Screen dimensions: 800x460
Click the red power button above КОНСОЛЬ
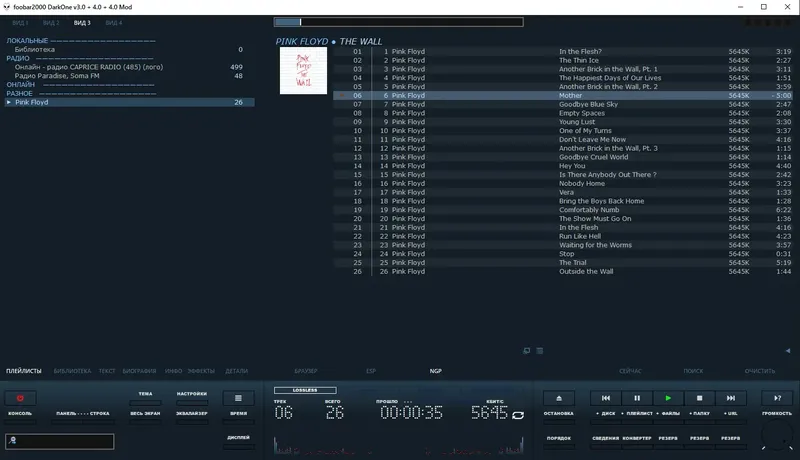20,398
